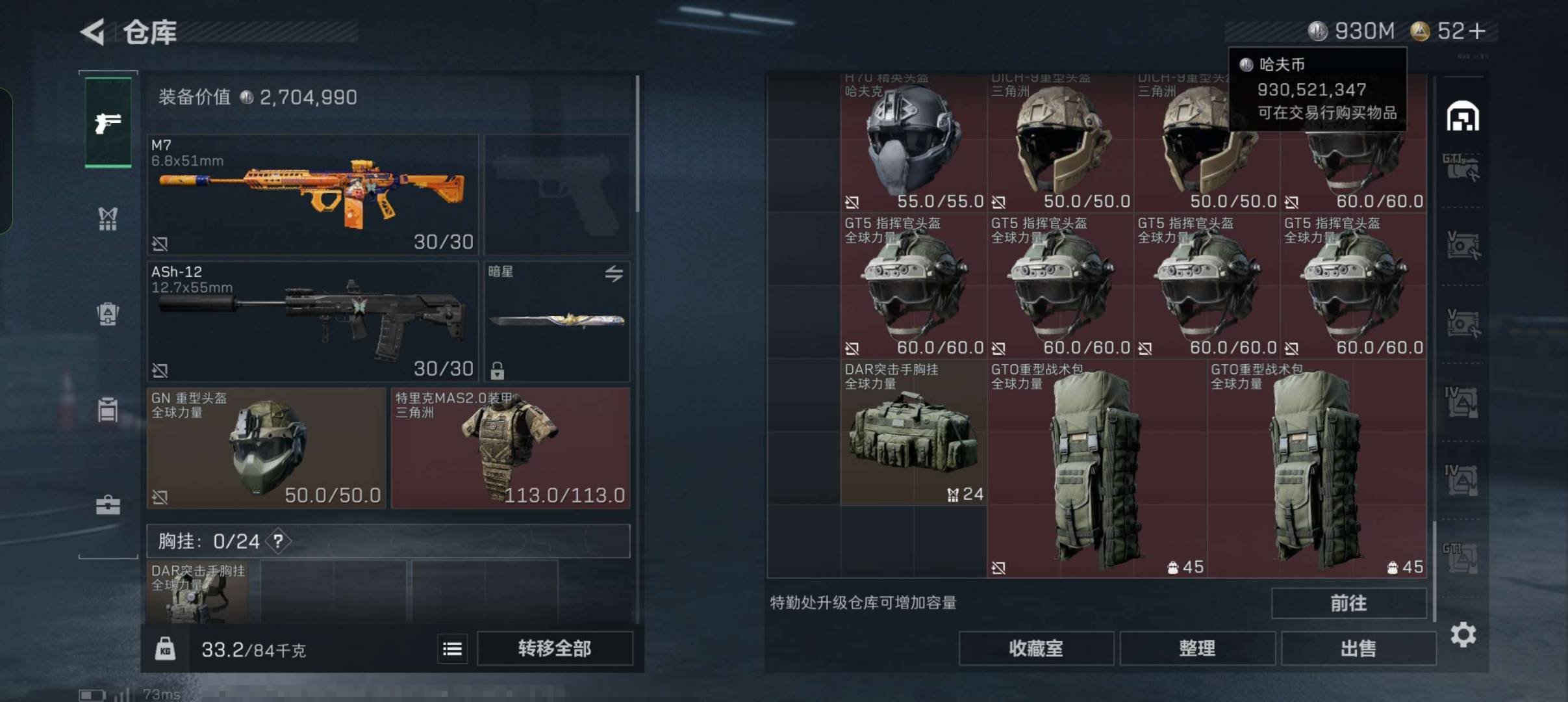Screen dimensions: 1568x702
Task: Click the help question mark next to 胸挂 0/24
Action: pyautogui.click(x=278, y=541)
